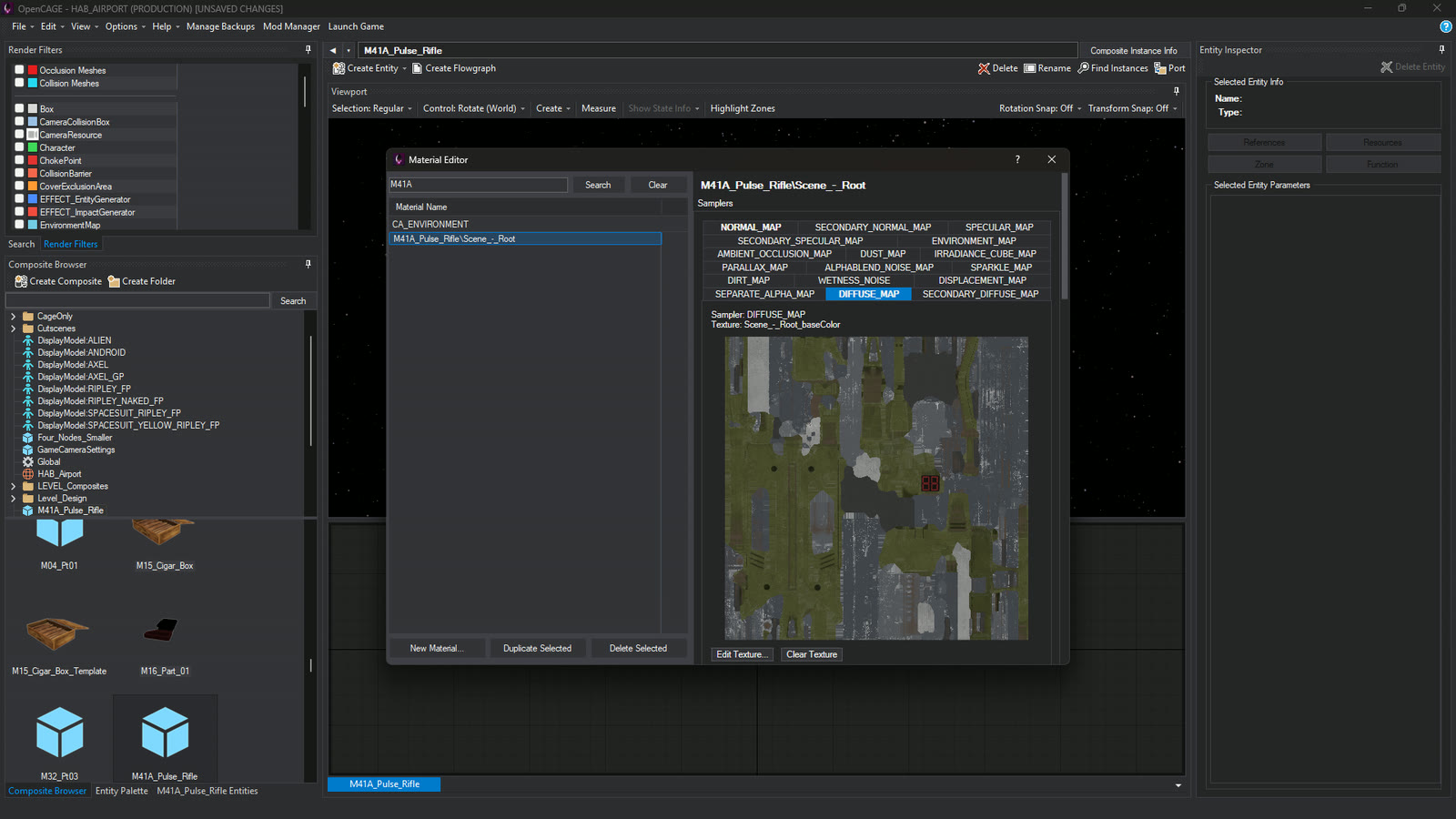1456x819 pixels.
Task: Toggle the EnvironmentMap filter checkbox
Action: coord(19,225)
